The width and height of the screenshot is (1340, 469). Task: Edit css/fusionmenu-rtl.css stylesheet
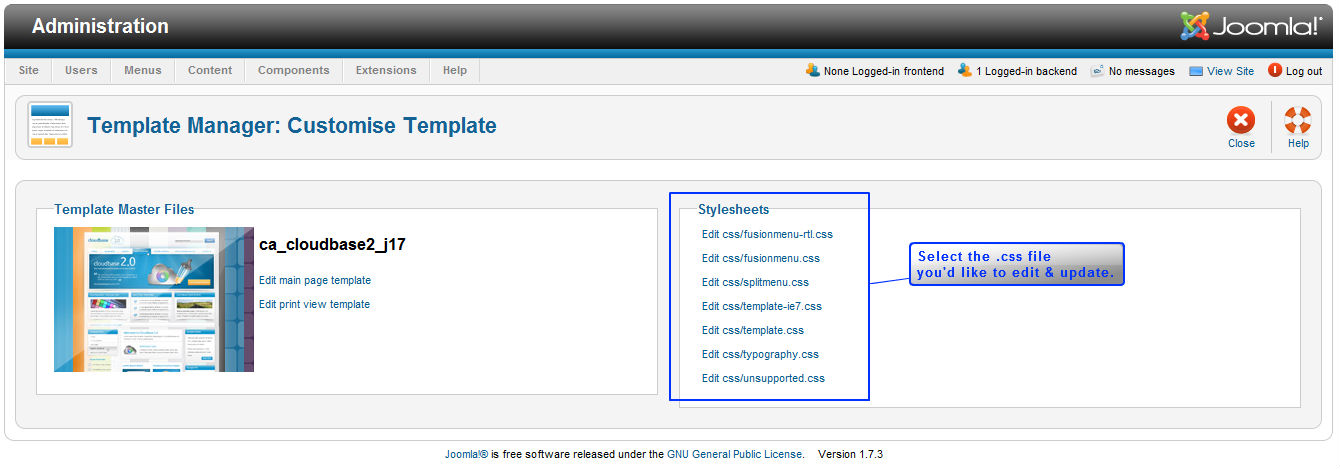[767, 234]
